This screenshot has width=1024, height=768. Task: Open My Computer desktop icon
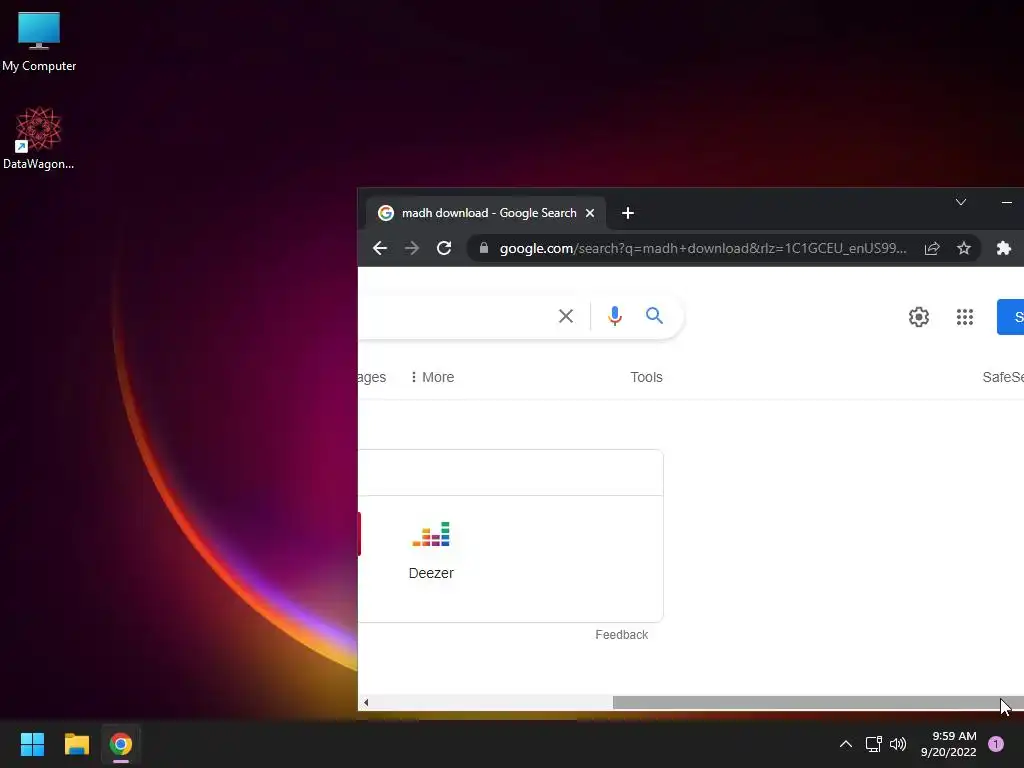click(39, 41)
